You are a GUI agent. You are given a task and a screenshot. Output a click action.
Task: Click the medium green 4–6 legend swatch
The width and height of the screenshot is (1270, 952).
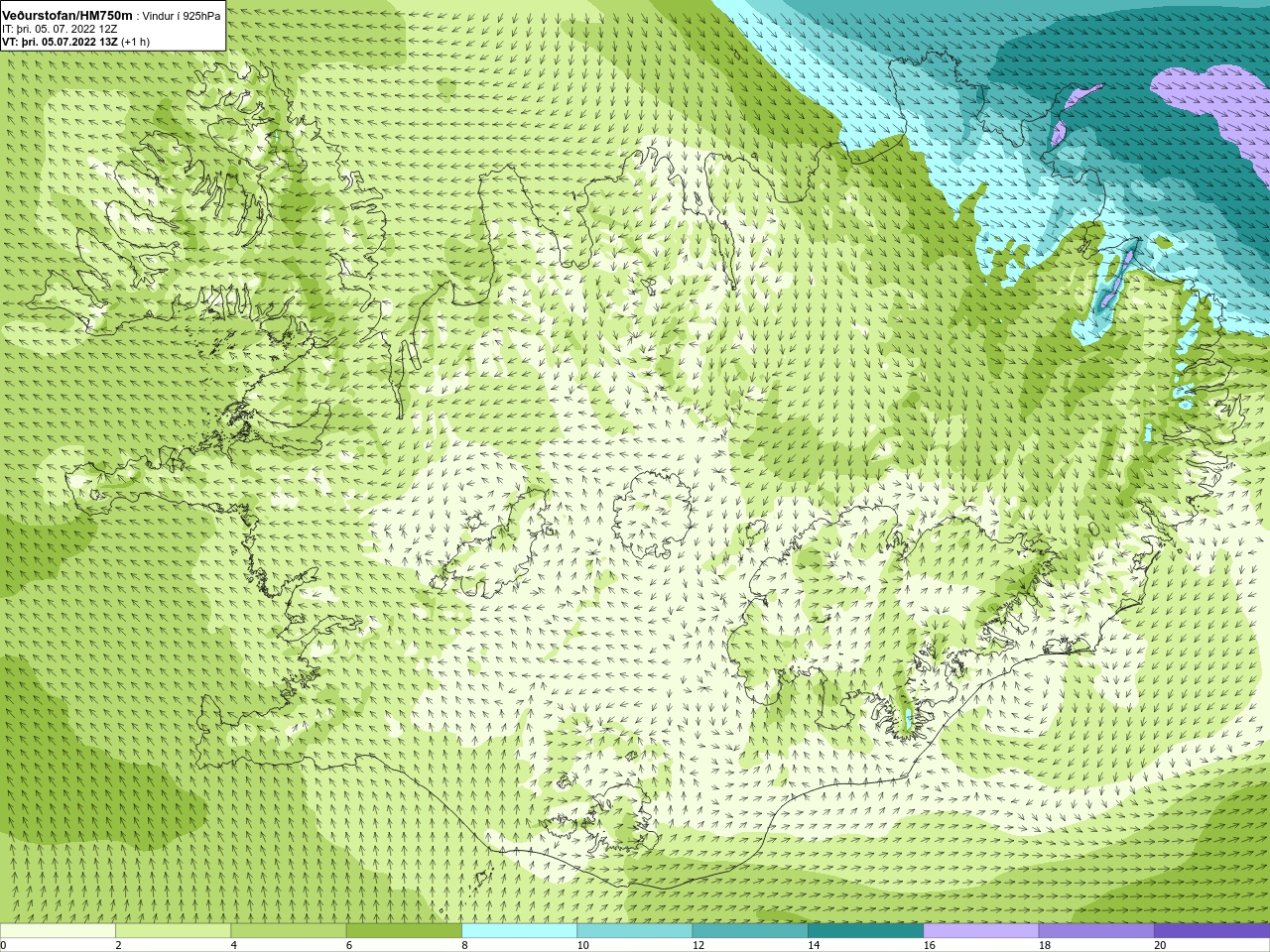(289, 931)
